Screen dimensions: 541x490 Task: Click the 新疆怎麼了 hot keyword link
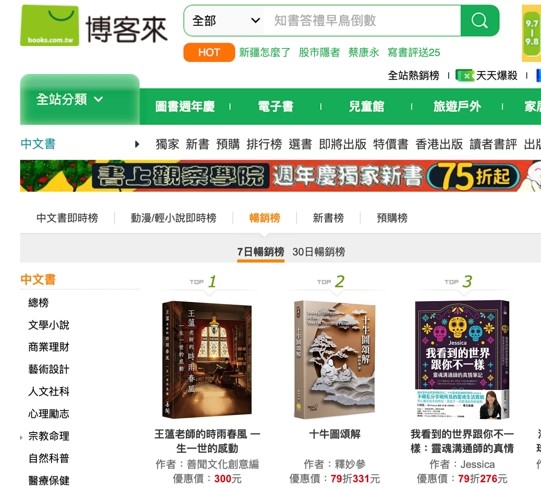click(x=265, y=52)
